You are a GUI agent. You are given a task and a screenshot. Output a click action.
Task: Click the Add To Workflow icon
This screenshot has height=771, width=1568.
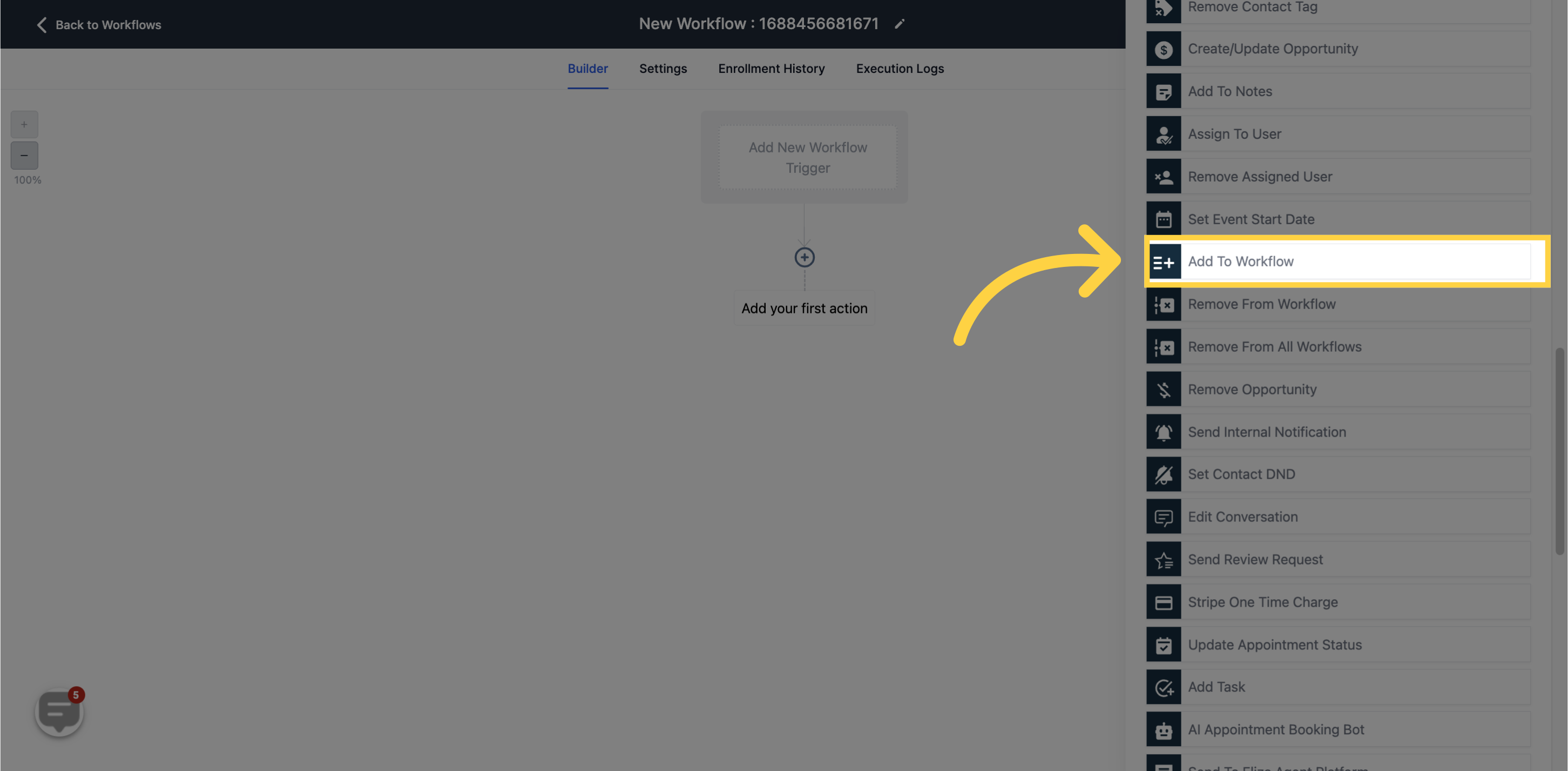(x=1163, y=261)
